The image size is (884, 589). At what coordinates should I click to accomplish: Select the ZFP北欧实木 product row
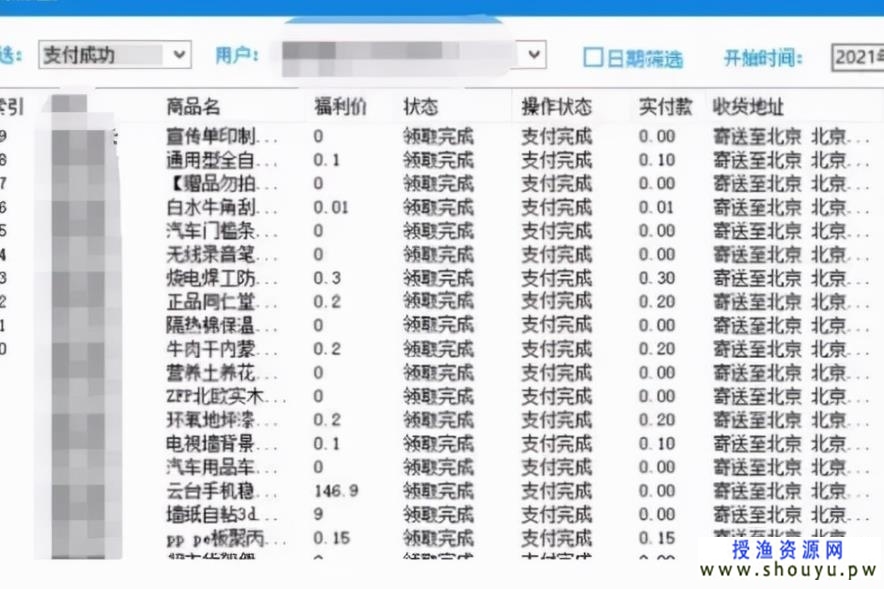[x=222, y=396]
